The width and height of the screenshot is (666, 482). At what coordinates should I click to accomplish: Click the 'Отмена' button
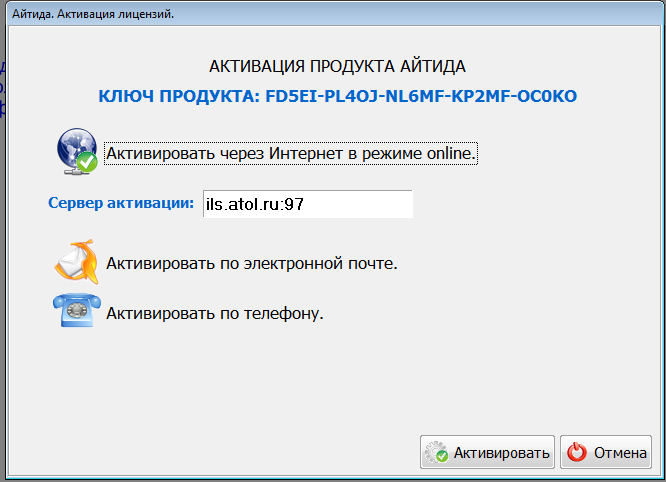click(x=606, y=452)
